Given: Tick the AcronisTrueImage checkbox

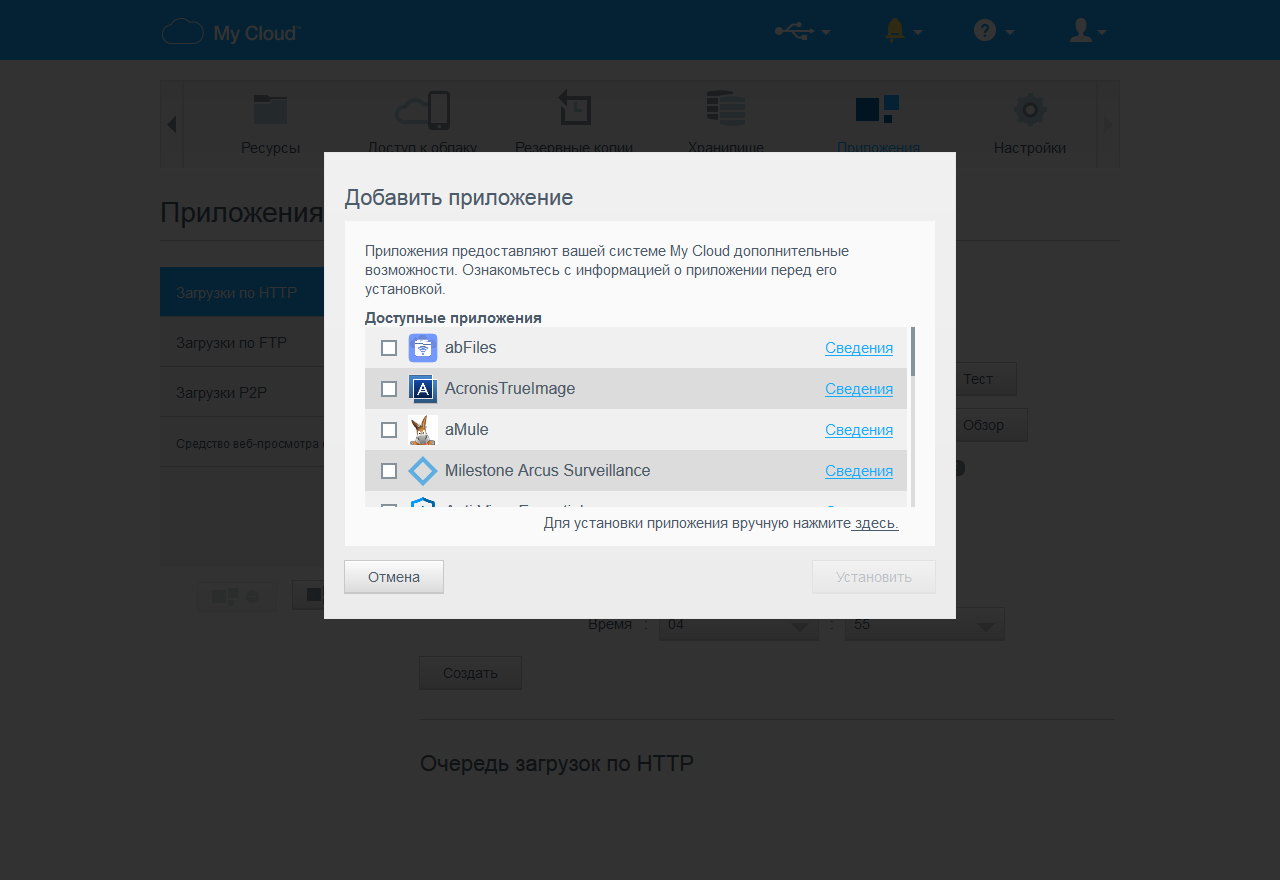Looking at the screenshot, I should point(389,389).
